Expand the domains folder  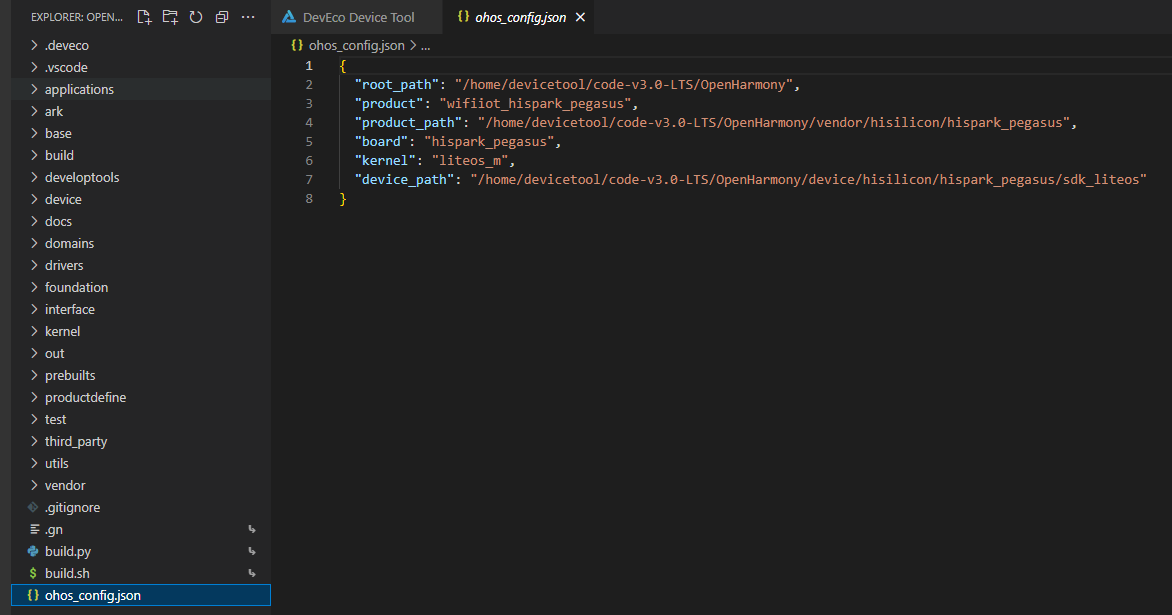[x=141, y=244]
